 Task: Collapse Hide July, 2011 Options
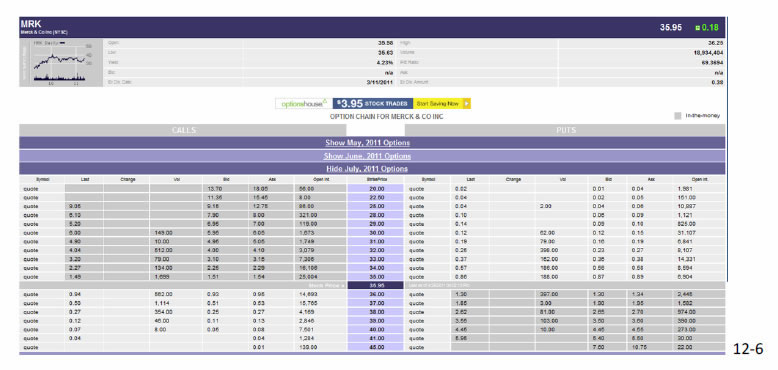pyautogui.click(x=367, y=169)
